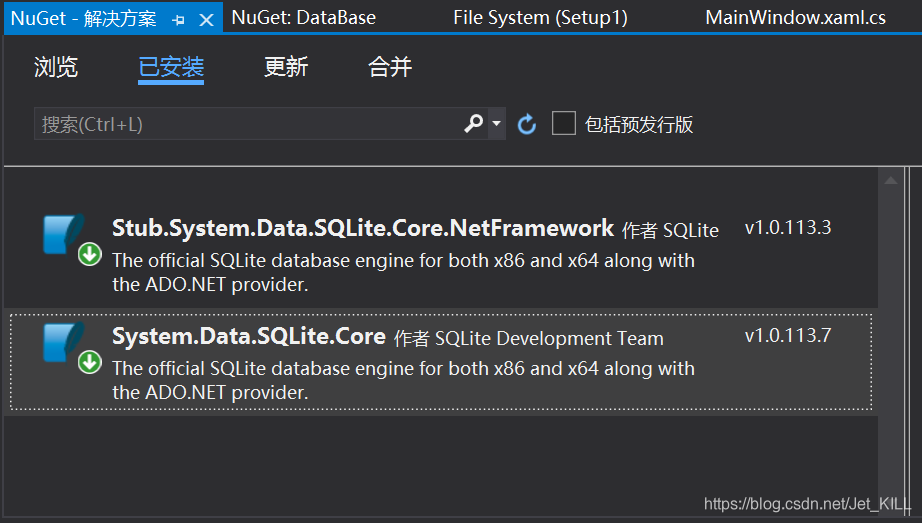Open the search options dropdown arrow
Image resolution: width=922 pixels, height=523 pixels.
tap(497, 124)
